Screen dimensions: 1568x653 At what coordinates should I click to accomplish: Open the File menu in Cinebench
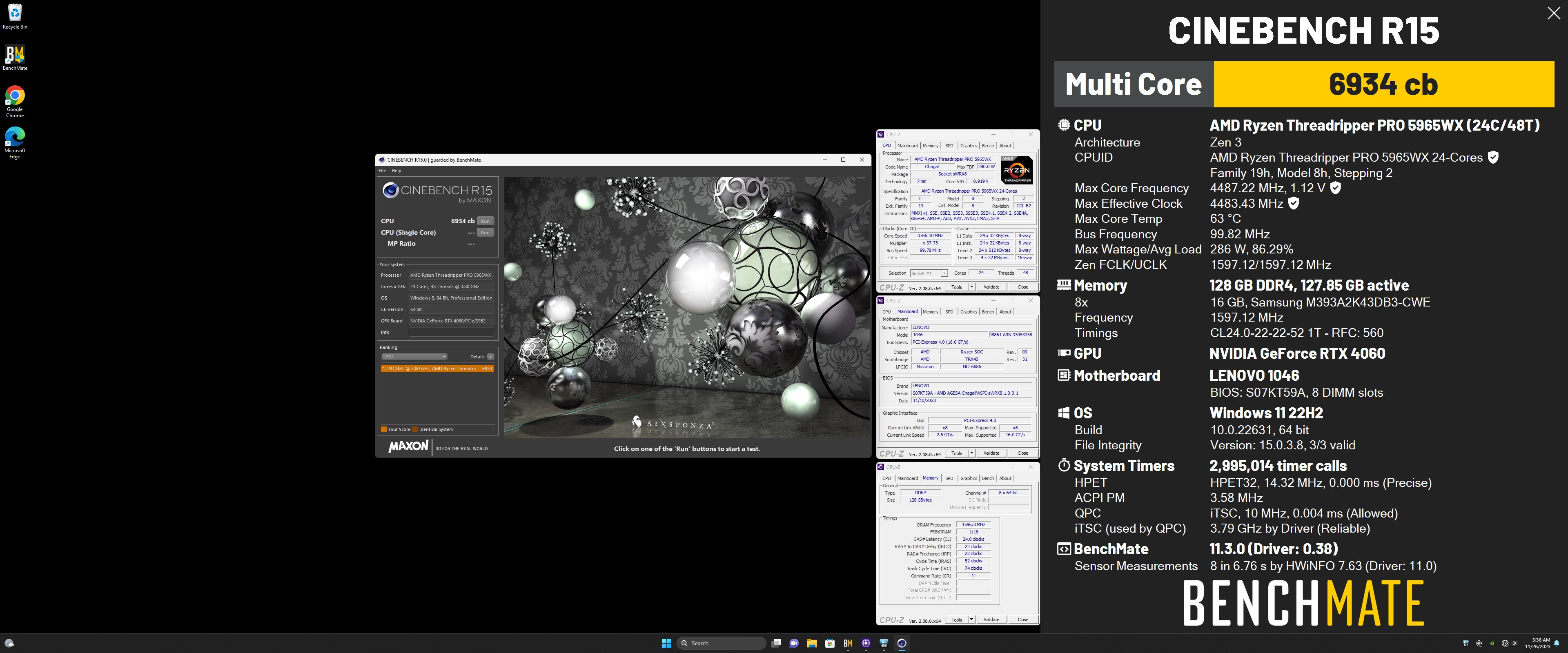[x=382, y=171]
